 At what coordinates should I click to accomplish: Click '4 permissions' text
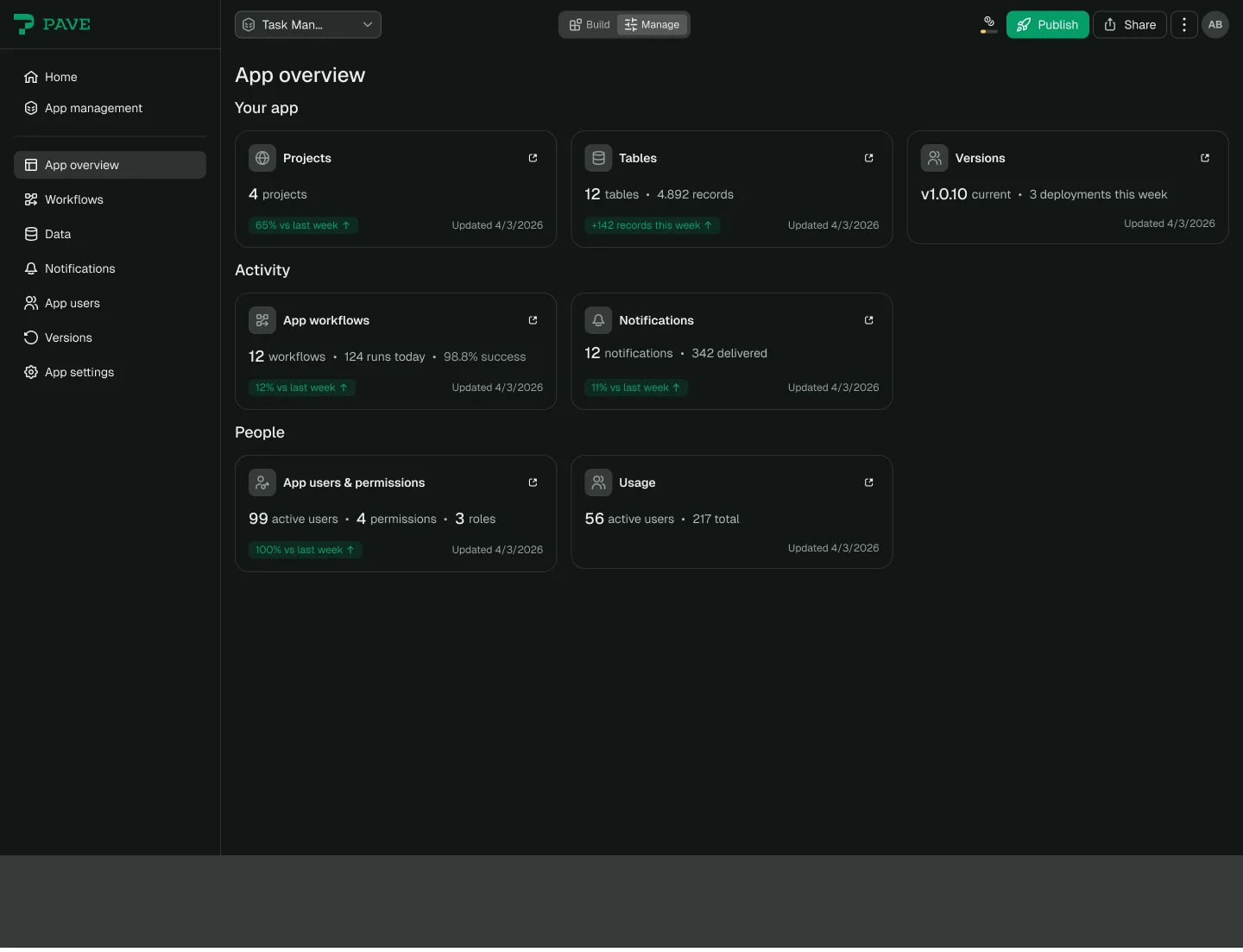click(x=396, y=519)
